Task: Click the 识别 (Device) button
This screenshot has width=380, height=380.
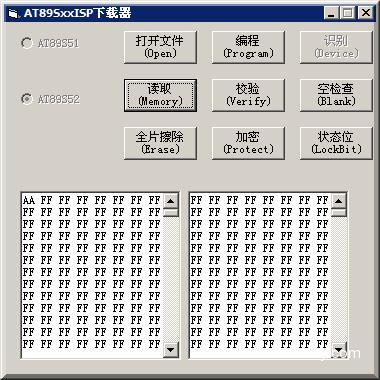Action: [336, 47]
